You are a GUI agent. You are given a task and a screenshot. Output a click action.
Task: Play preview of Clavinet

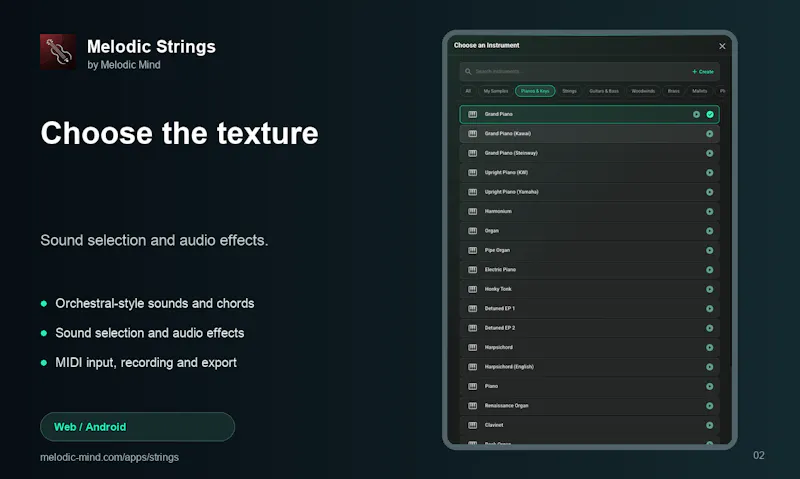709,425
